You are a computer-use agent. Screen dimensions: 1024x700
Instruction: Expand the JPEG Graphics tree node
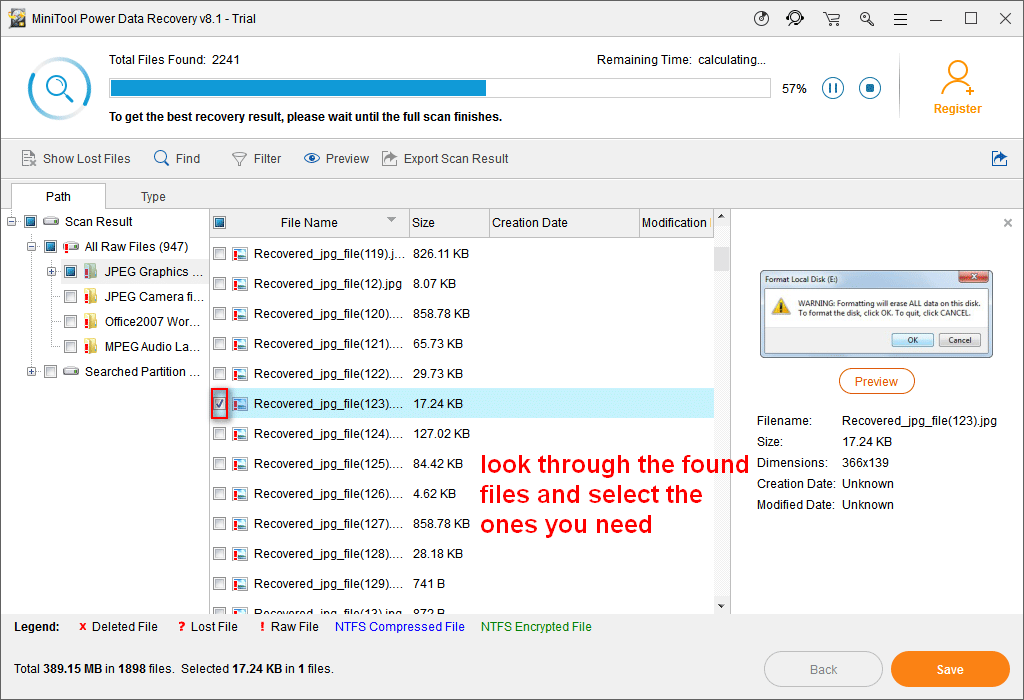[50, 271]
